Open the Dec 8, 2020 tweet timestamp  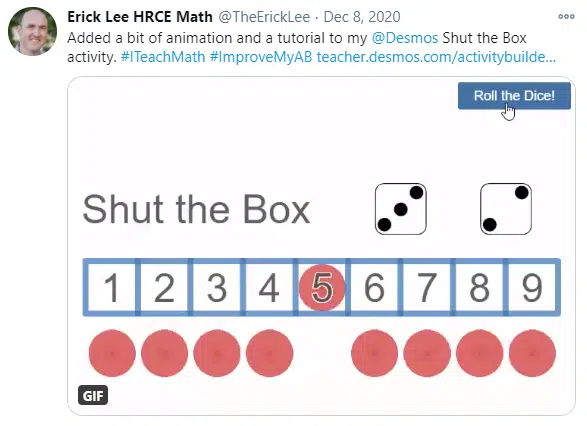(x=362, y=17)
